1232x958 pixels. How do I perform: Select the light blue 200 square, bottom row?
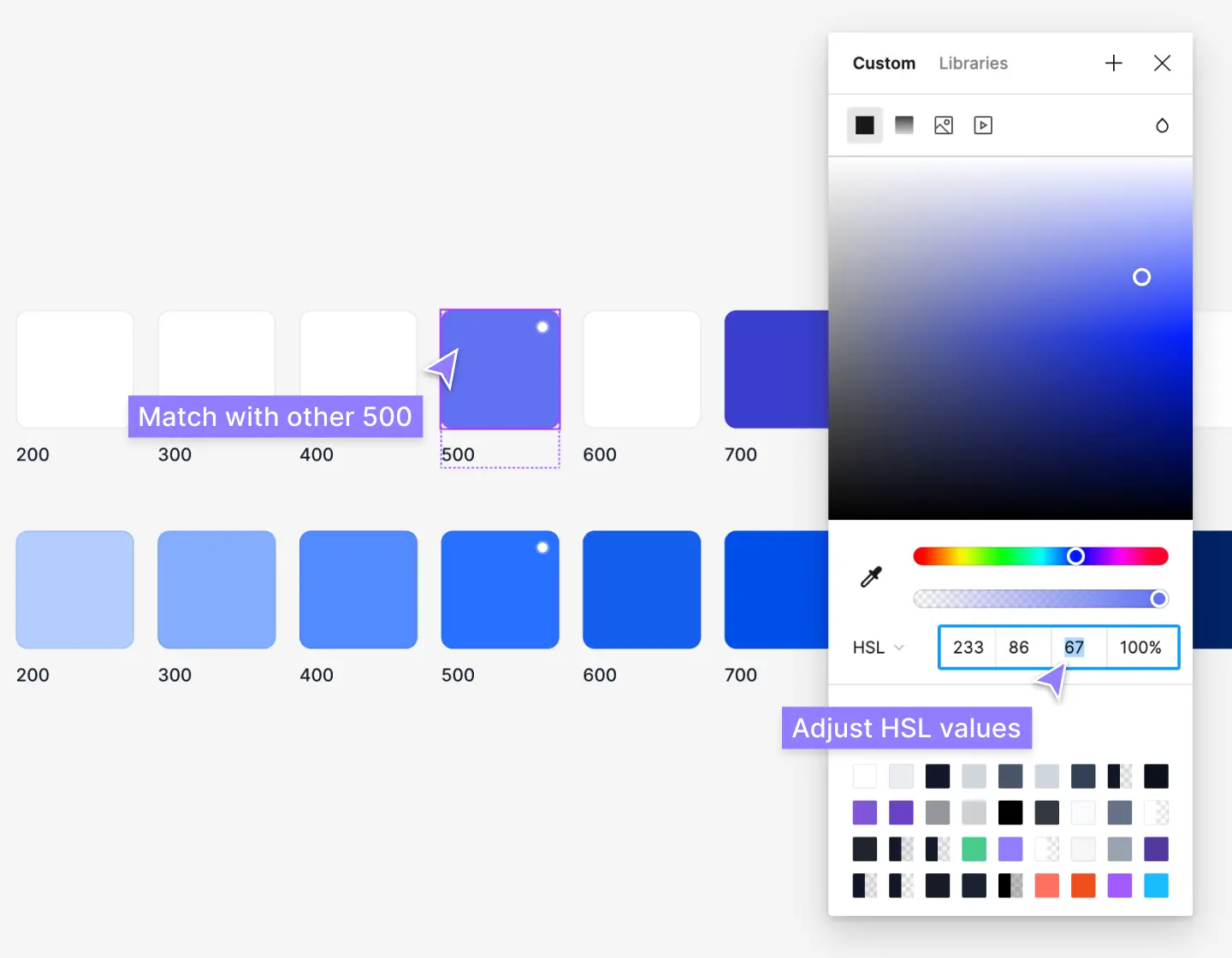coord(74,589)
